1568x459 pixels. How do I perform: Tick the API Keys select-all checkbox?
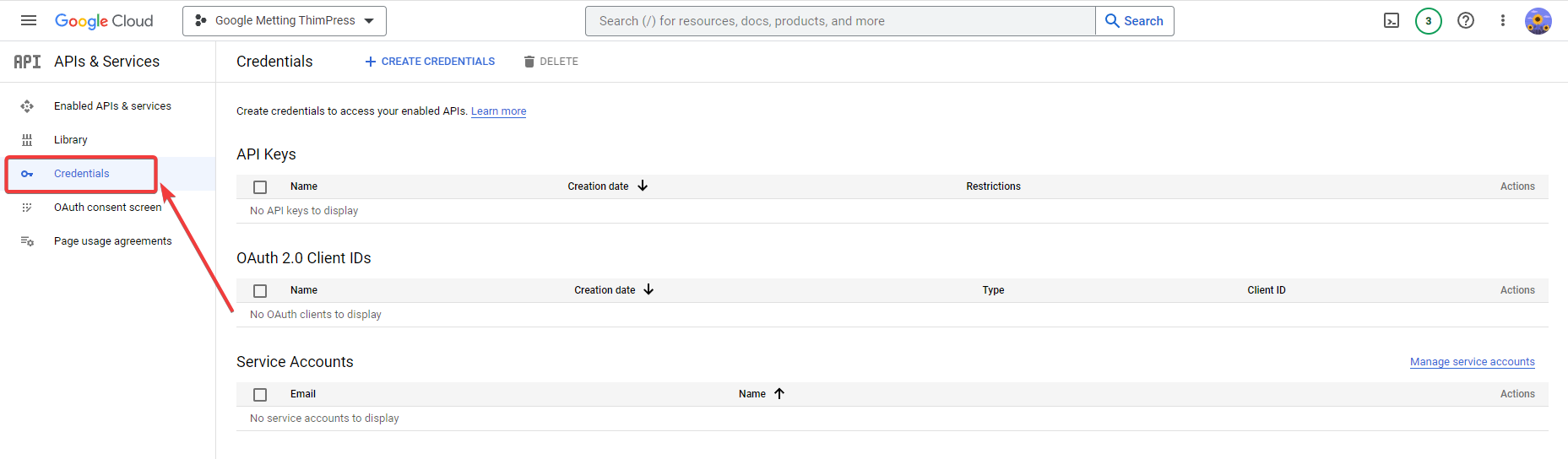click(260, 187)
